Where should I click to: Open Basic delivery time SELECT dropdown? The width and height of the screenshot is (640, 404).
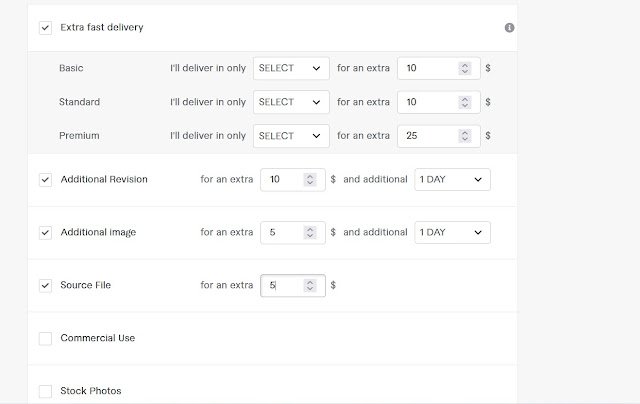coord(291,68)
